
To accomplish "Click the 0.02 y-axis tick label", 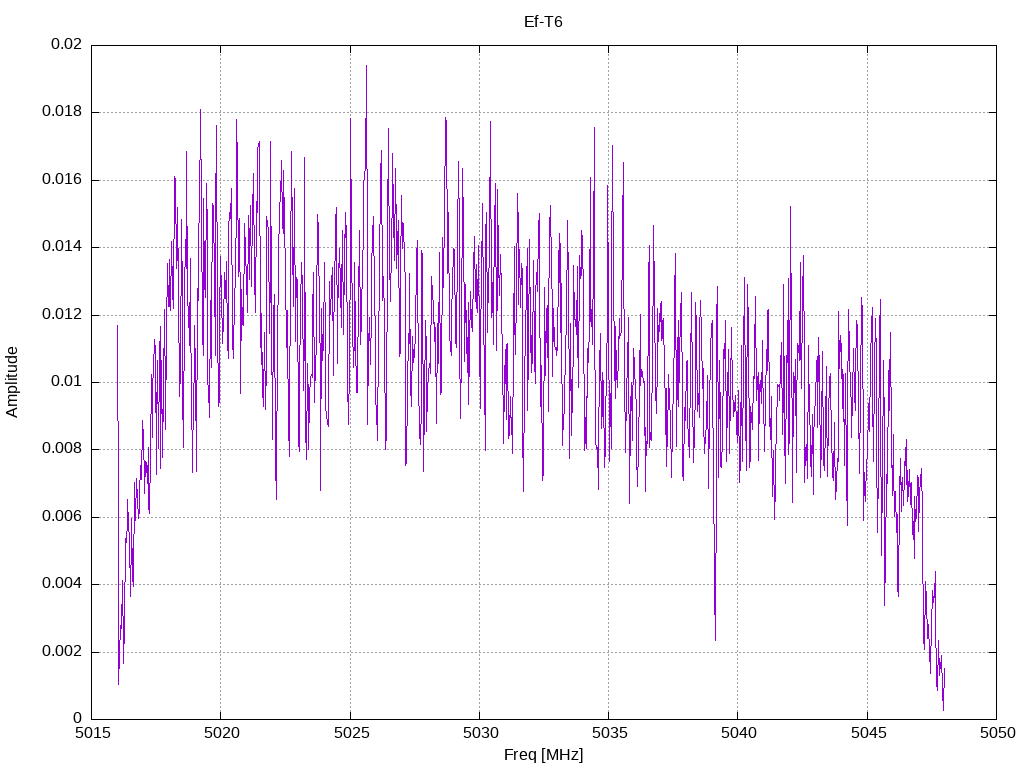I will 67,44.
